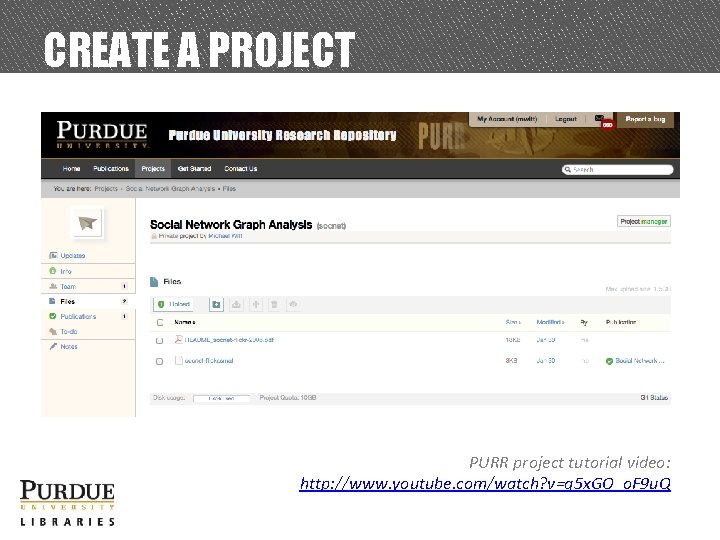Click the Projects breadcrumb link
The image size is (720, 540).
106,188
